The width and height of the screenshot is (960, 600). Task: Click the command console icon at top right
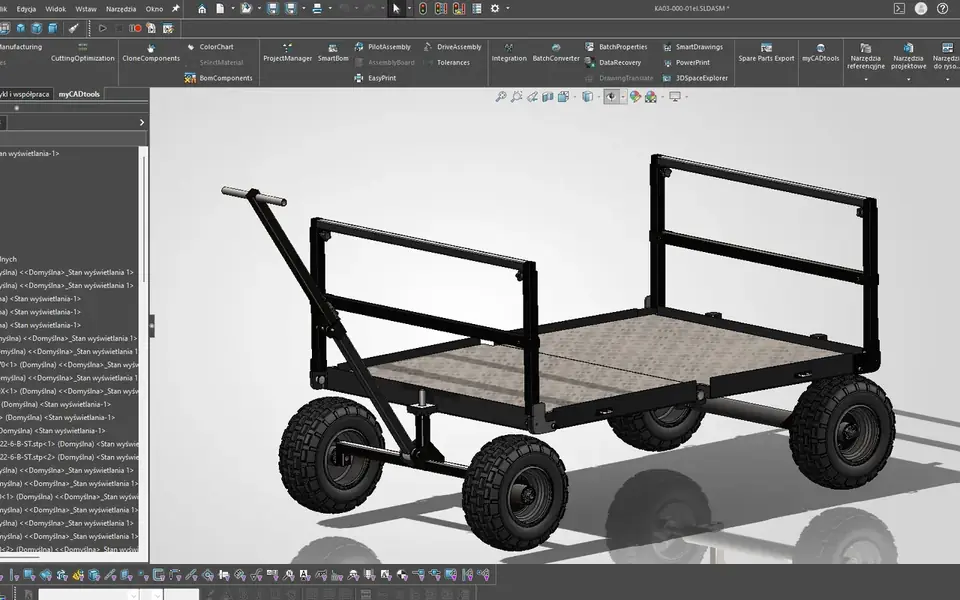[899, 9]
